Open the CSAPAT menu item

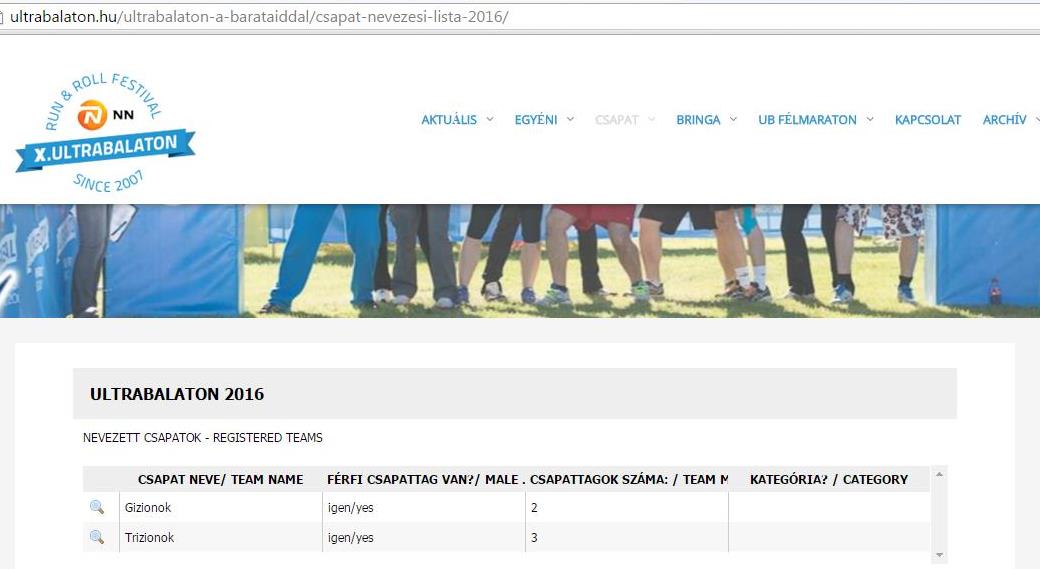click(616, 119)
